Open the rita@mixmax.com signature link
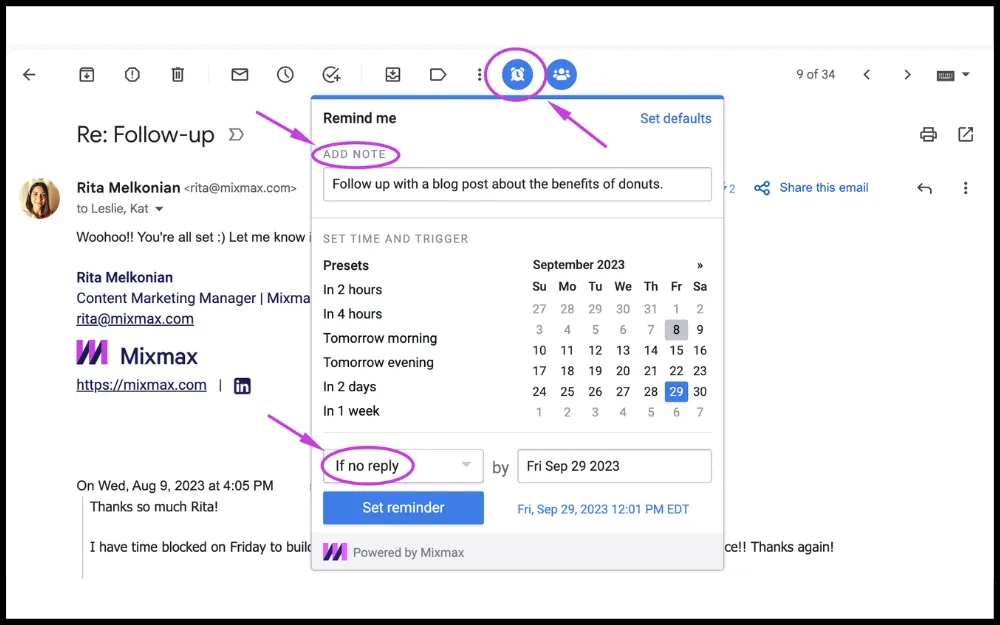The width and height of the screenshot is (1000, 625). tap(135, 319)
